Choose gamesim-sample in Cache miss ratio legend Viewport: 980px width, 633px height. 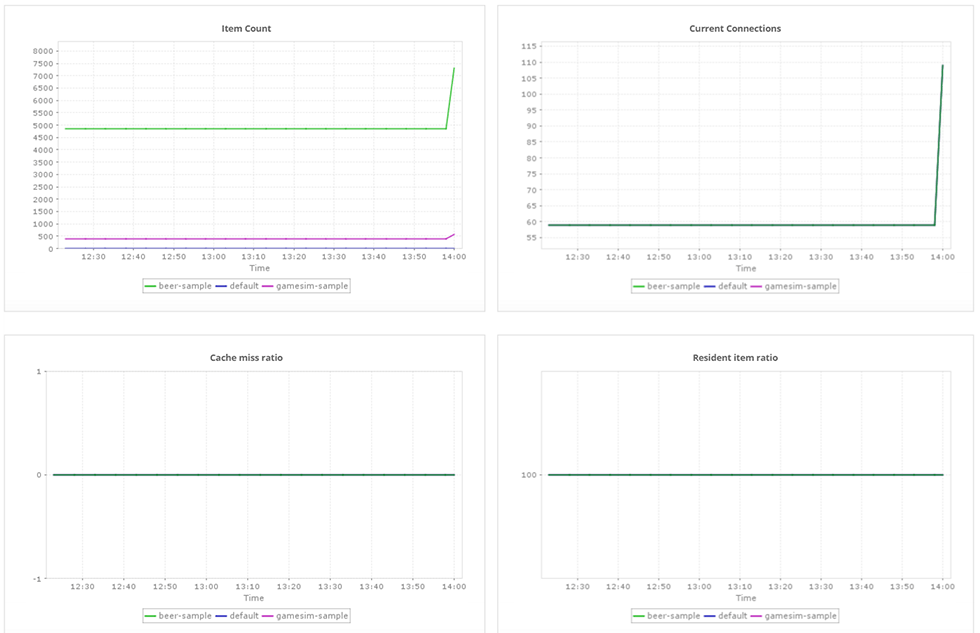click(305, 616)
